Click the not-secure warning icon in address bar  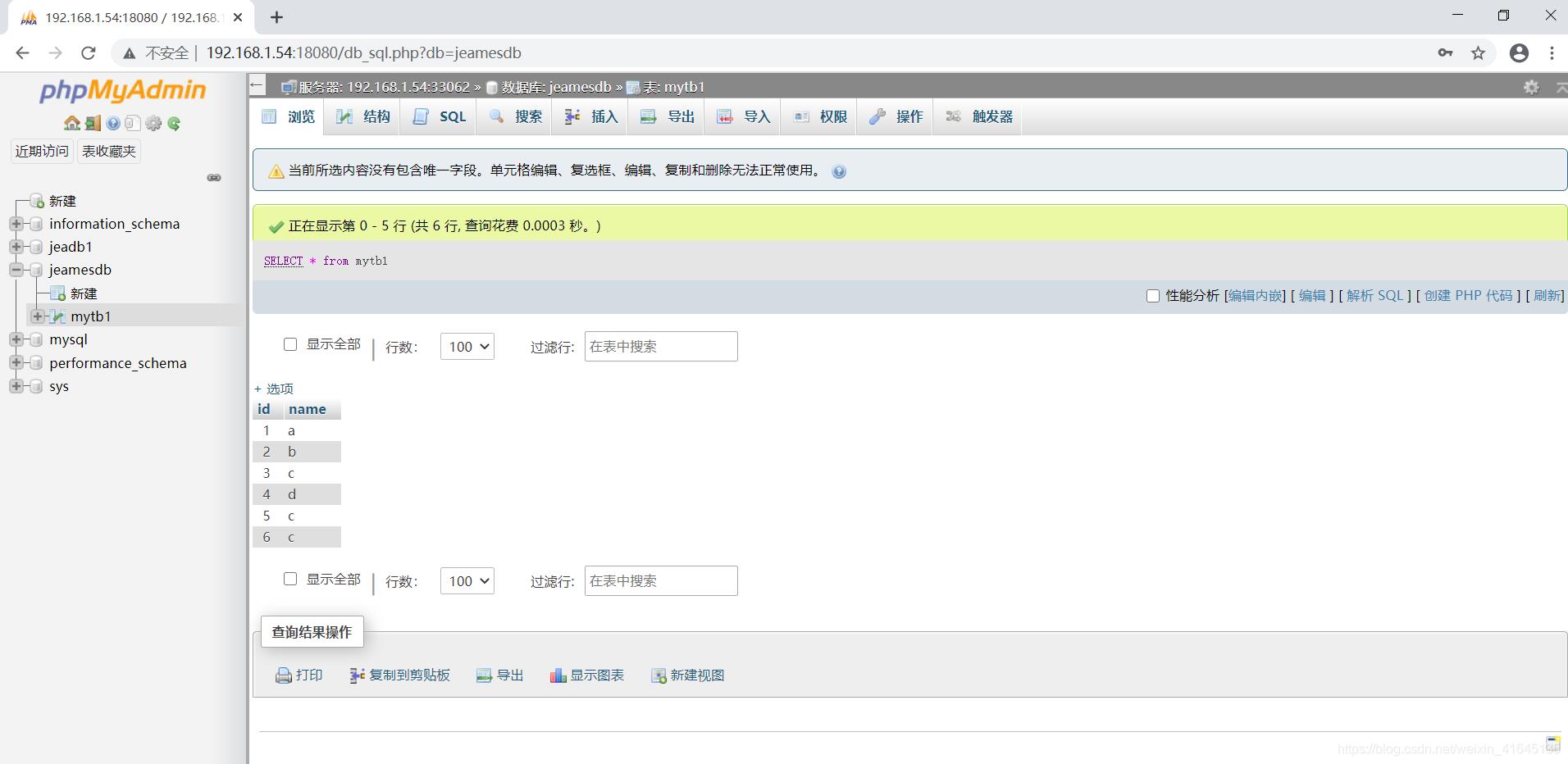click(x=129, y=53)
